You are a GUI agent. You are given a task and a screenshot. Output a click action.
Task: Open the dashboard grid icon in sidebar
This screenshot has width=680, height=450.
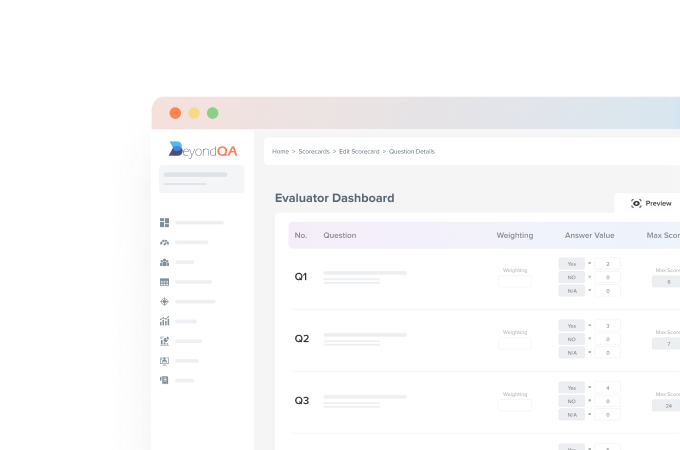click(x=164, y=222)
